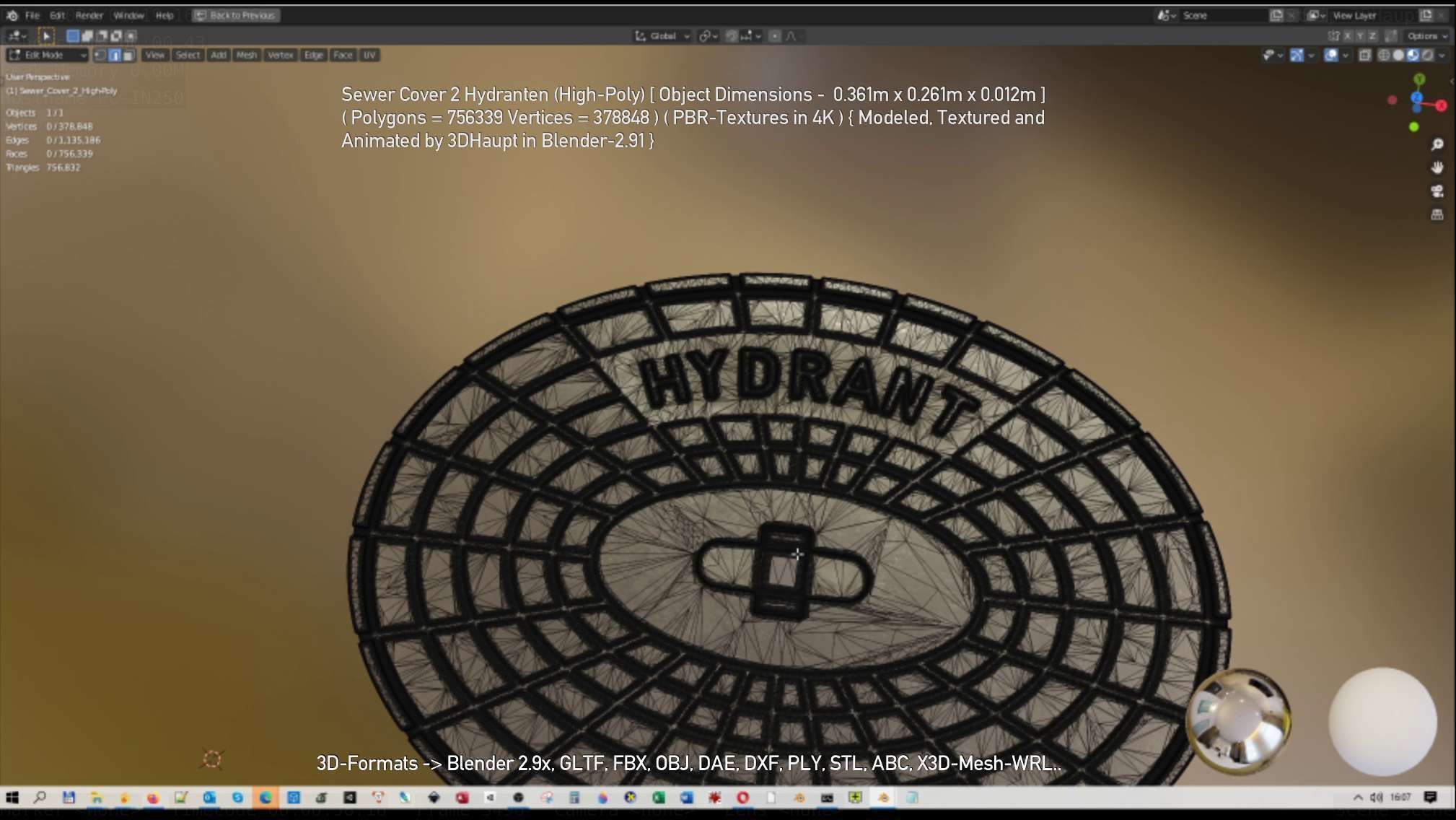This screenshot has height=820, width=1456.
Task: Click the Scene name field
Action: click(1224, 15)
